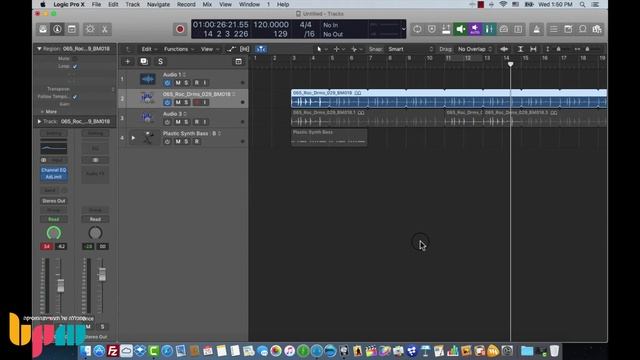The width and height of the screenshot is (640, 360).
Task: Open the Media Browser icon
Action: pos(597,29)
